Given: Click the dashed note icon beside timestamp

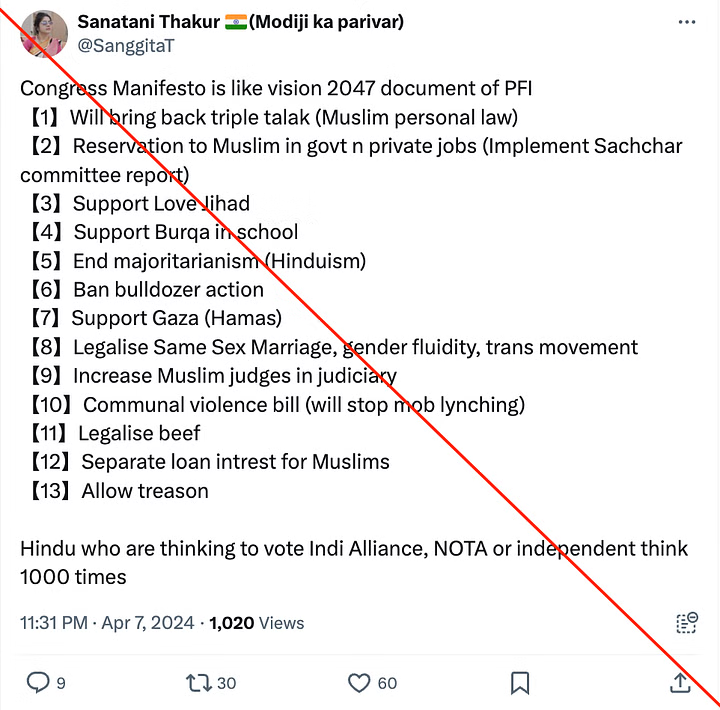Looking at the screenshot, I should (686, 622).
